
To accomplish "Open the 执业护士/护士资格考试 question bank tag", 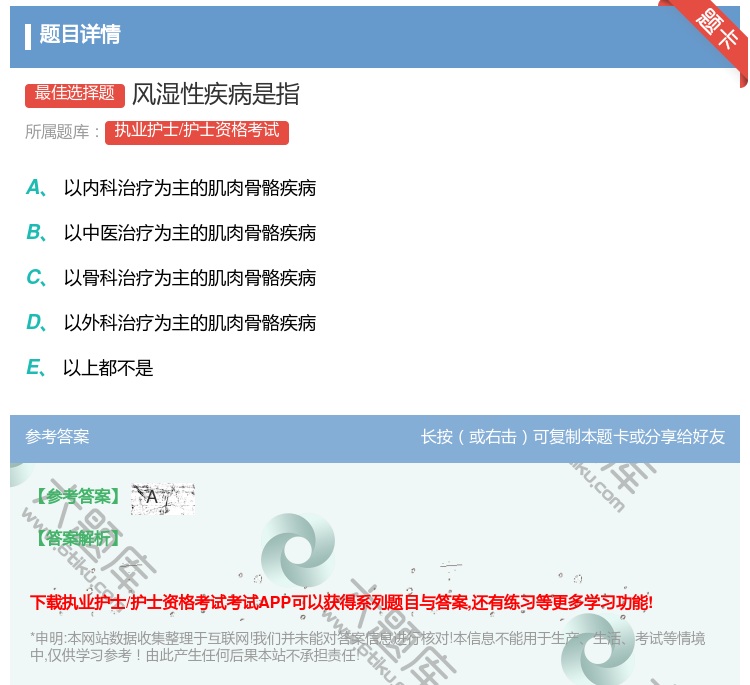I will [197, 132].
